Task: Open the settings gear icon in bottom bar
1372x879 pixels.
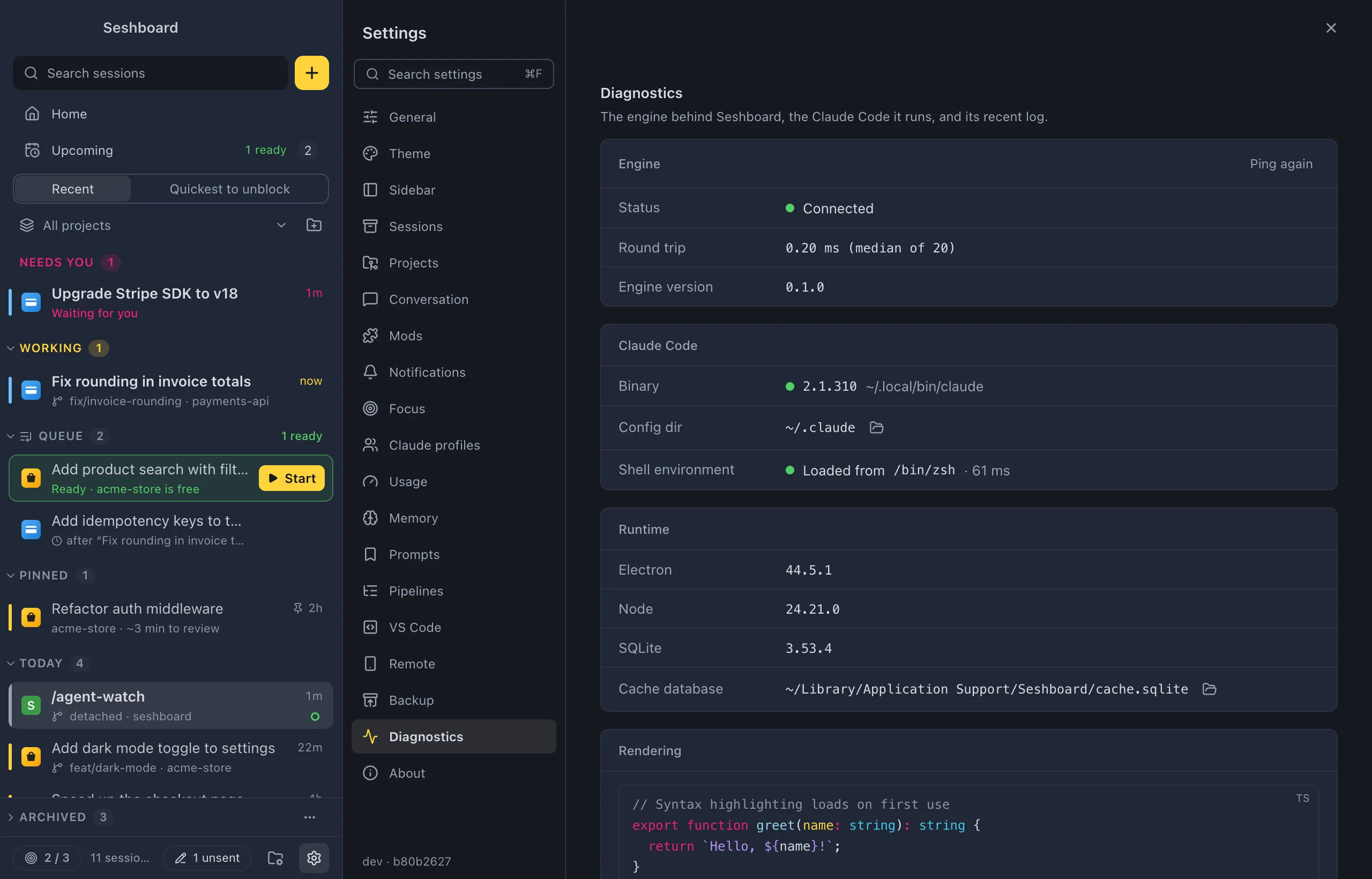Action: click(314, 858)
